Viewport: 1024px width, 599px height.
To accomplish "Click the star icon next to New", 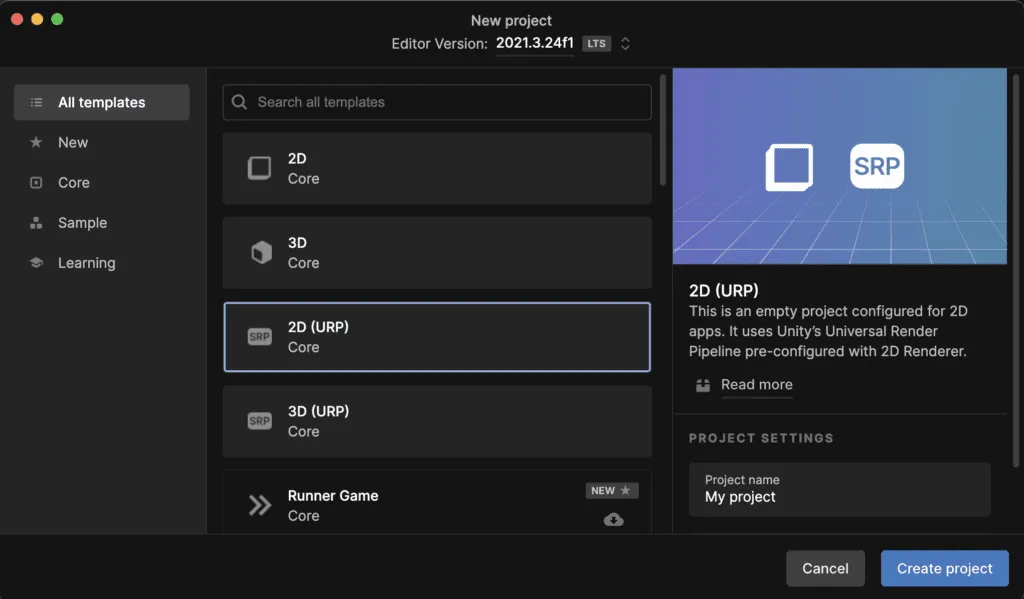I will coord(36,142).
